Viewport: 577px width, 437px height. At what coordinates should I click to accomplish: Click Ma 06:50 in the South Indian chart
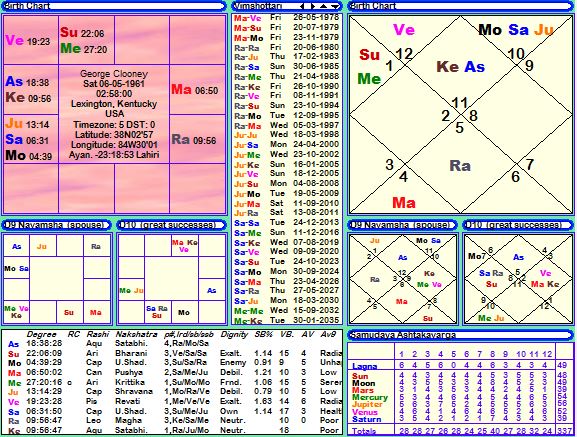(195, 89)
